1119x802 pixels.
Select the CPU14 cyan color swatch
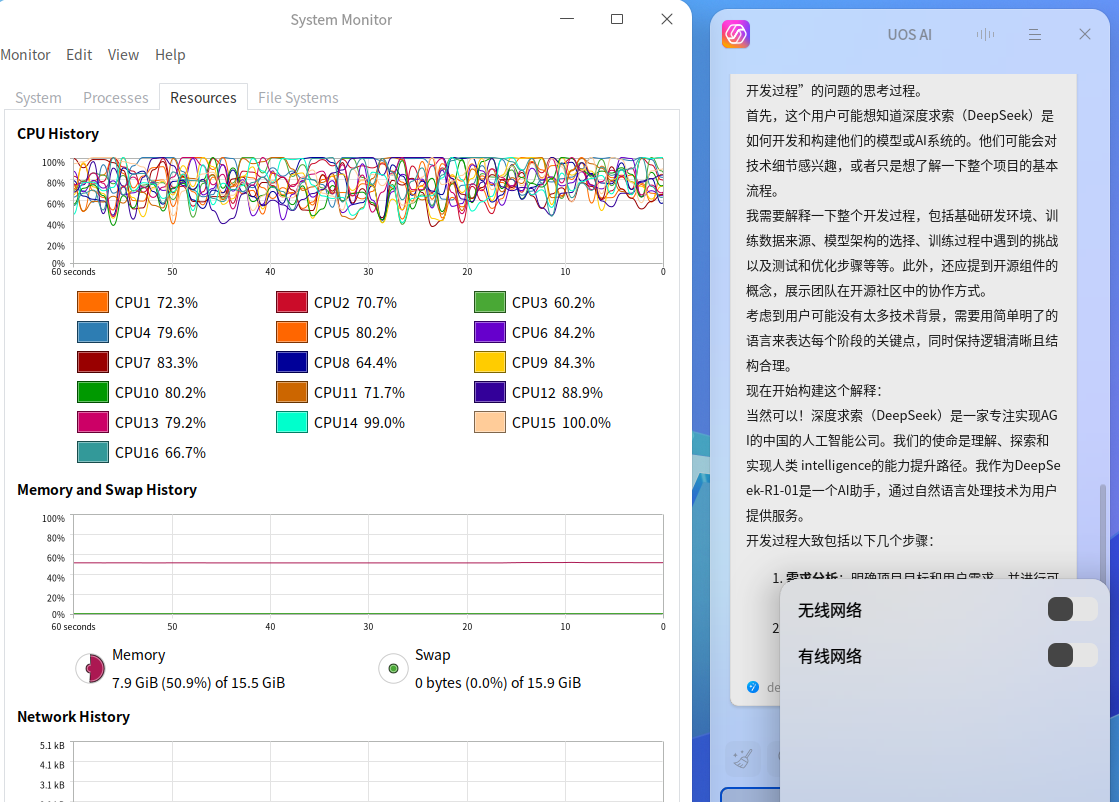tap(292, 422)
